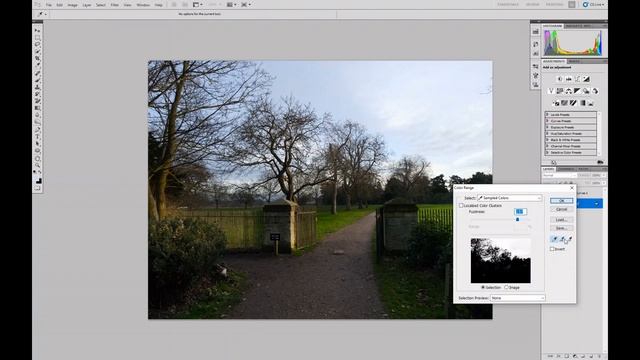The image size is (640, 360).
Task: Add an Invert adjustment
Action: tap(556, 103)
